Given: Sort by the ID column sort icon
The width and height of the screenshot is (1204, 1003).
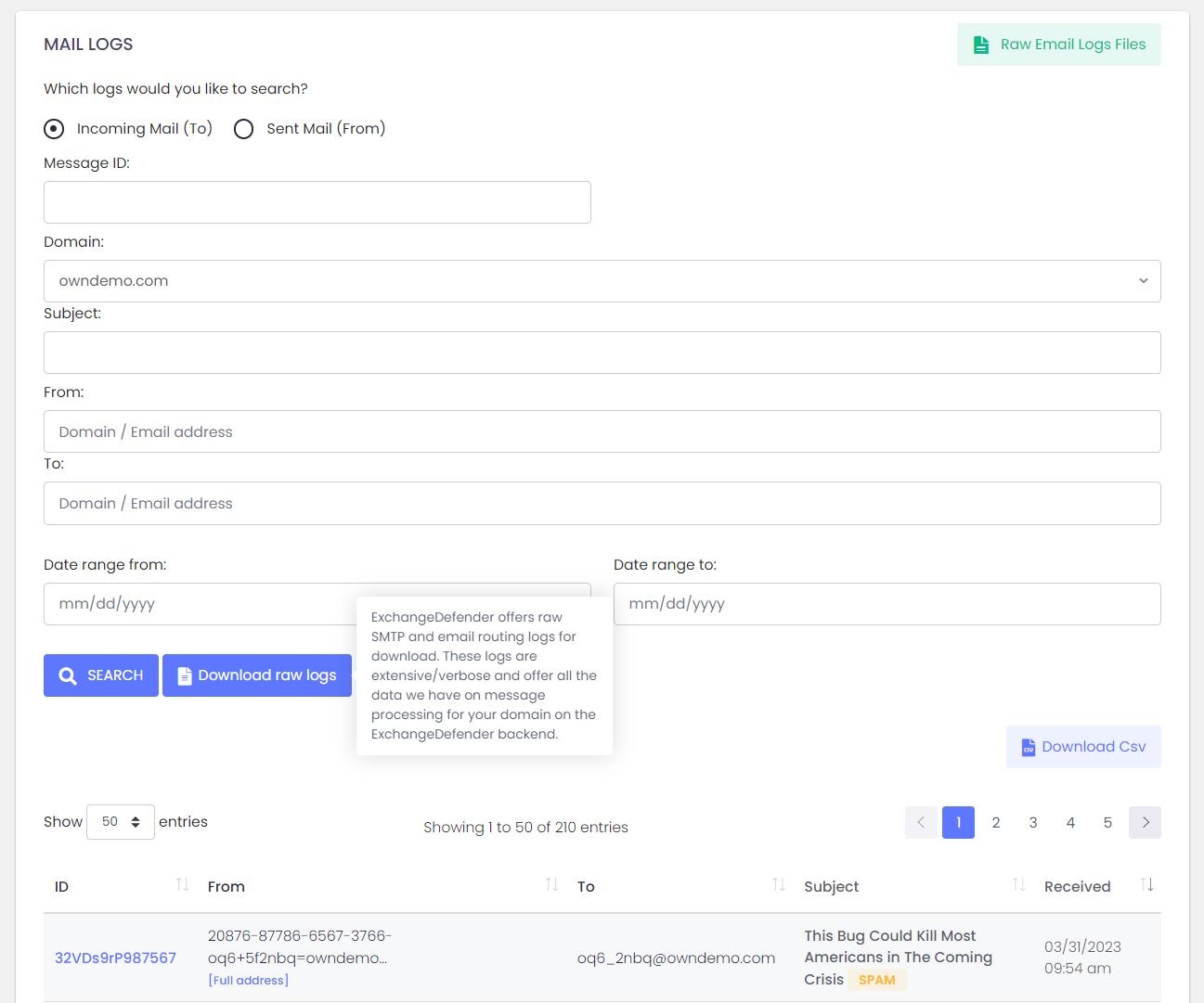Looking at the screenshot, I should click(182, 885).
